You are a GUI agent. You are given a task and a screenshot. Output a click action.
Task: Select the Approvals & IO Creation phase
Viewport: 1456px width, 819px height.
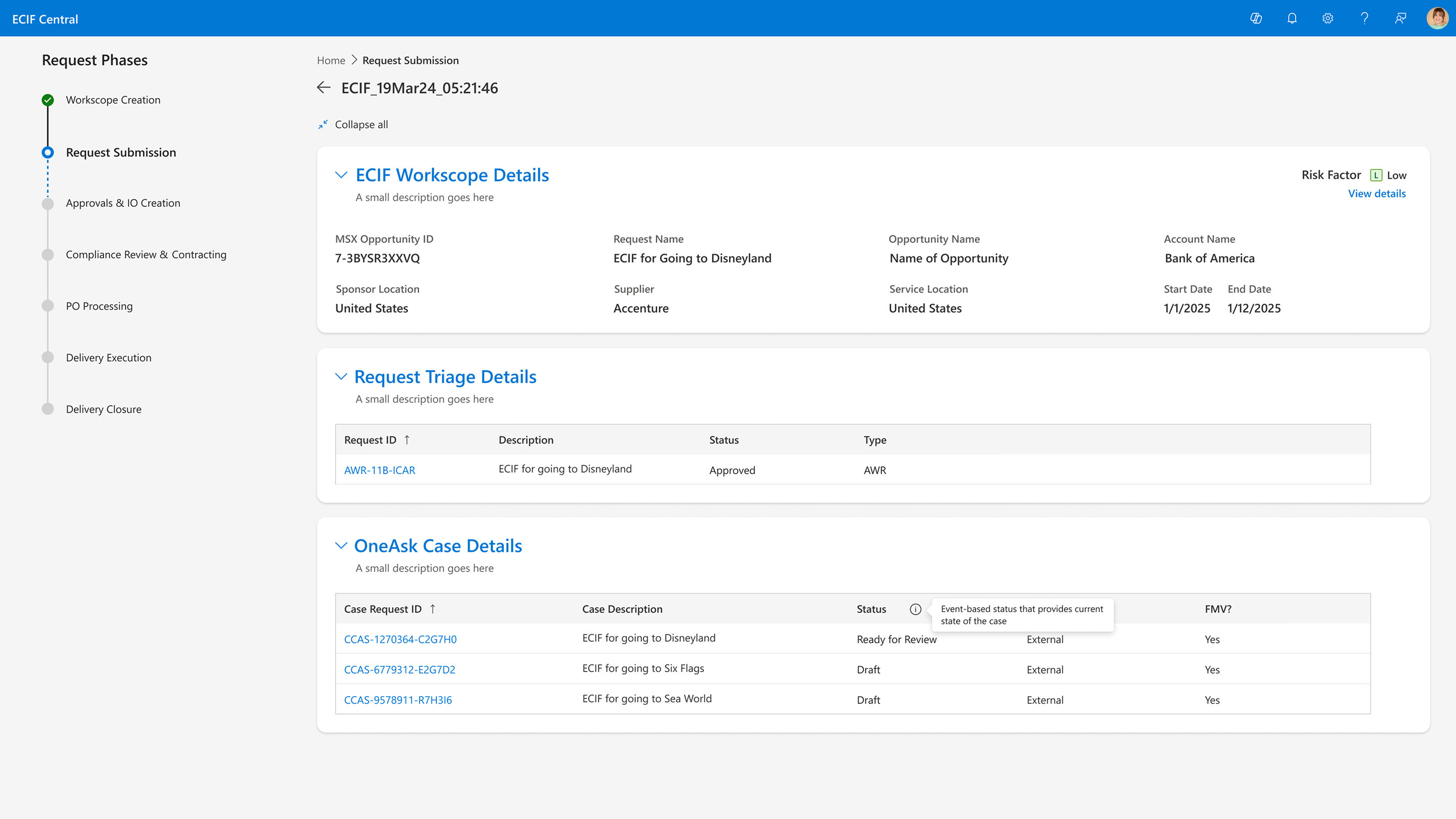coord(123,203)
